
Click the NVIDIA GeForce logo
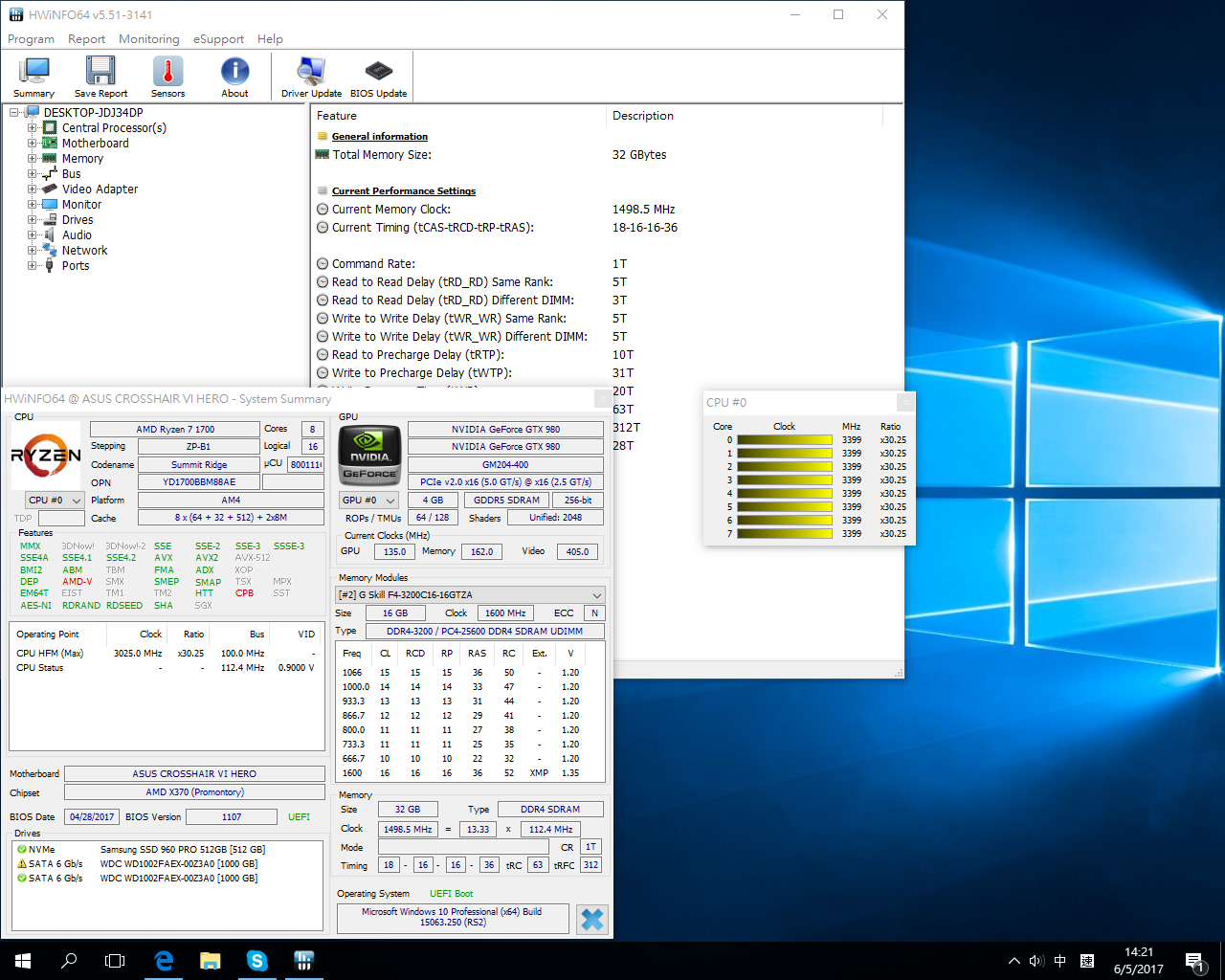point(369,454)
